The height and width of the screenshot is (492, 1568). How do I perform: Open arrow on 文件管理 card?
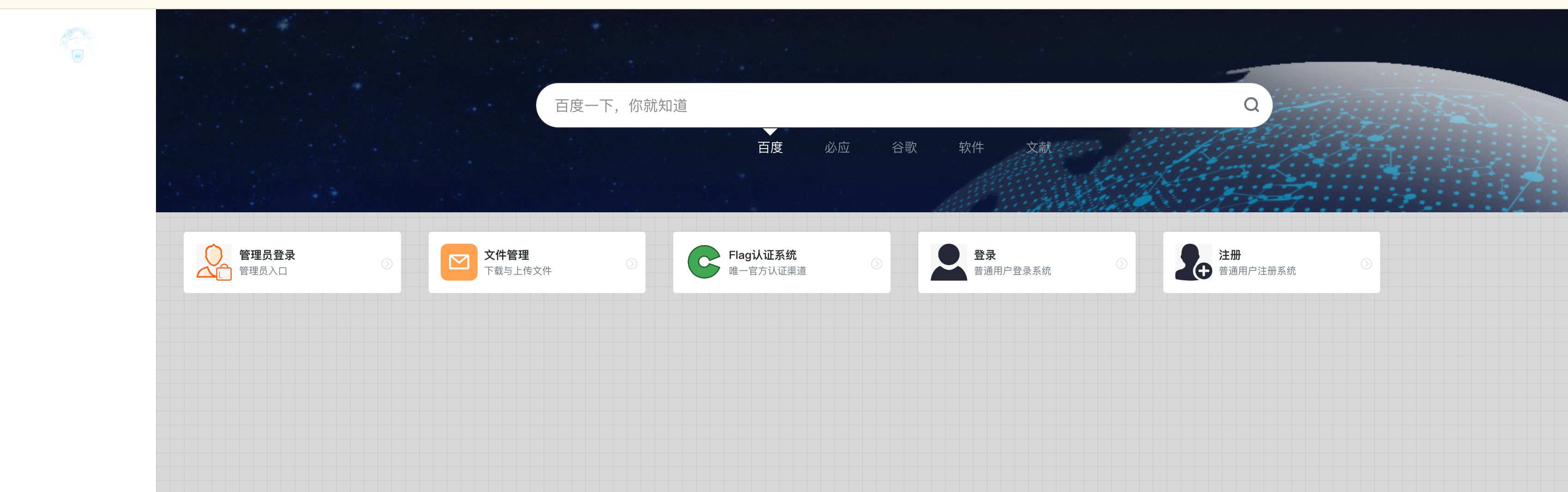coord(632,264)
